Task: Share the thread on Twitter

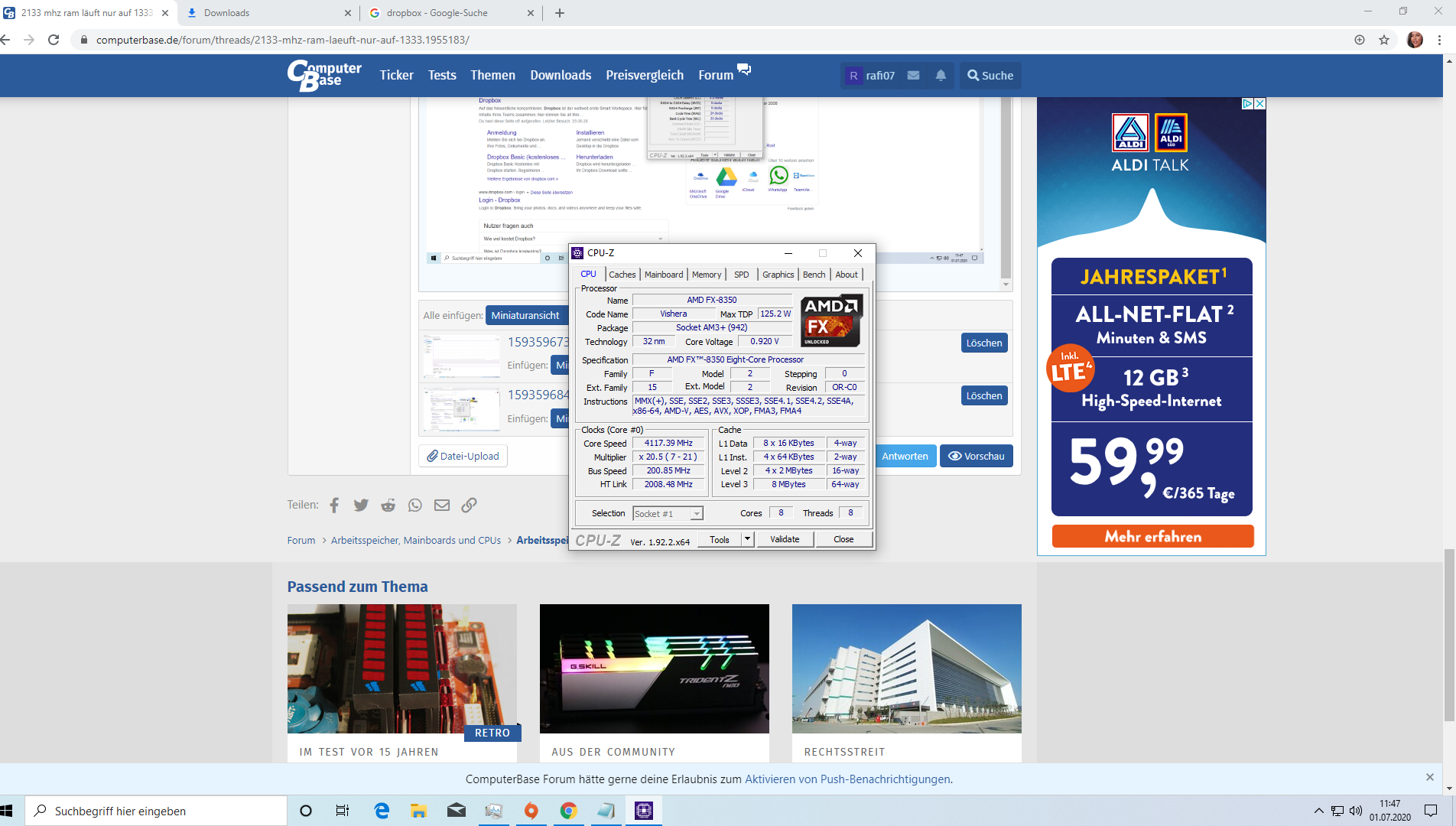Action: click(x=361, y=505)
